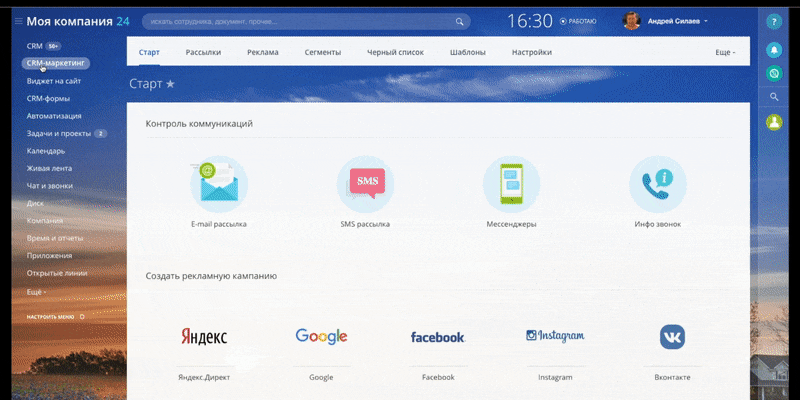
Task: Toggle the left menu with hamburger icon
Action: 17,21
